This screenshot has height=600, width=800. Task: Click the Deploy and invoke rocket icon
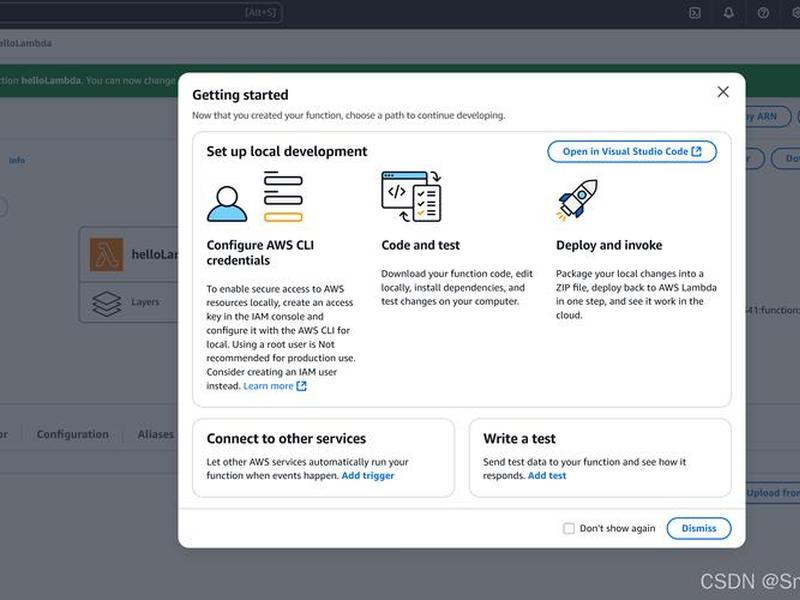click(578, 201)
